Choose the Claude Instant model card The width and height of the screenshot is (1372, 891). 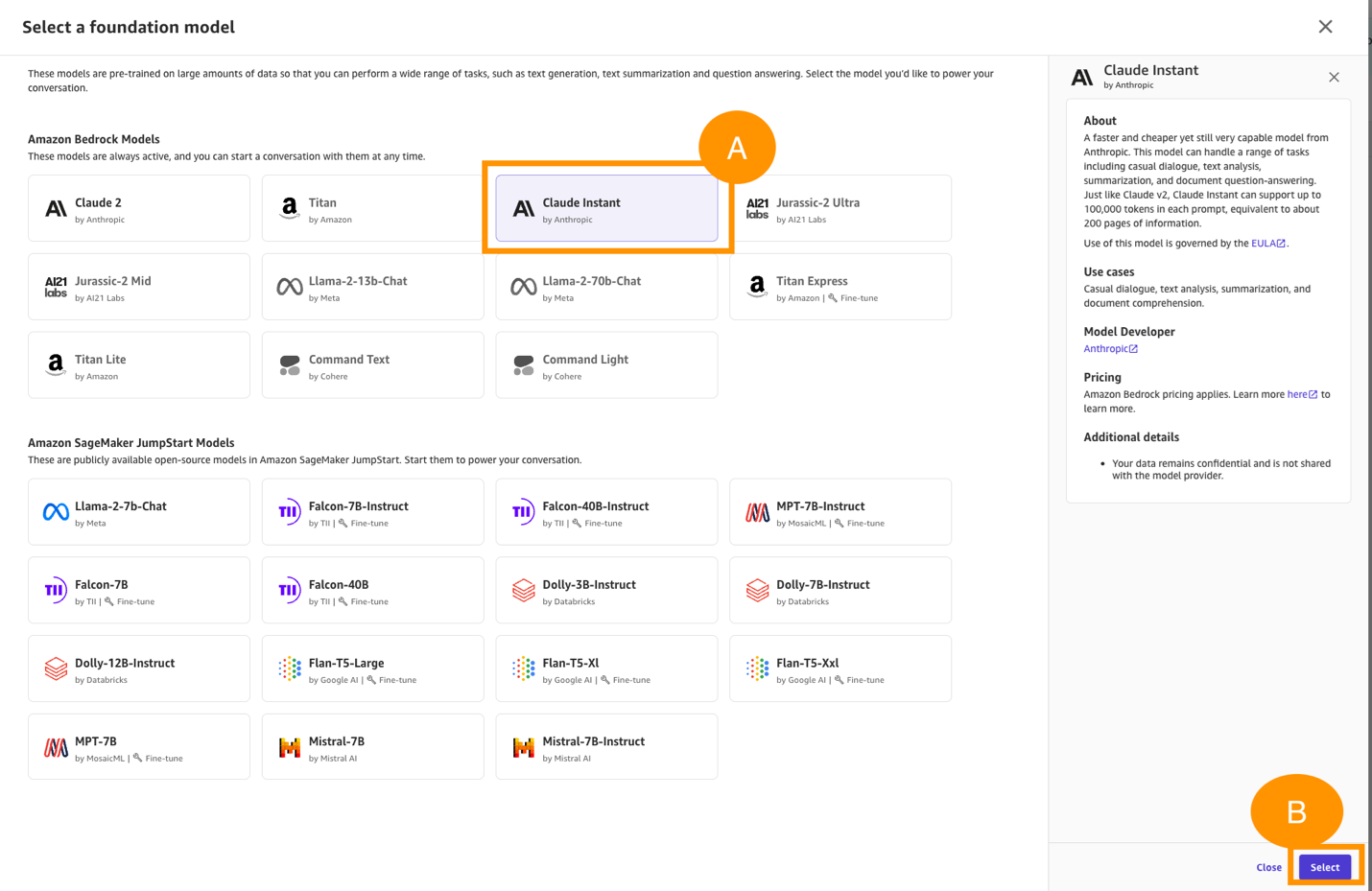pos(606,208)
